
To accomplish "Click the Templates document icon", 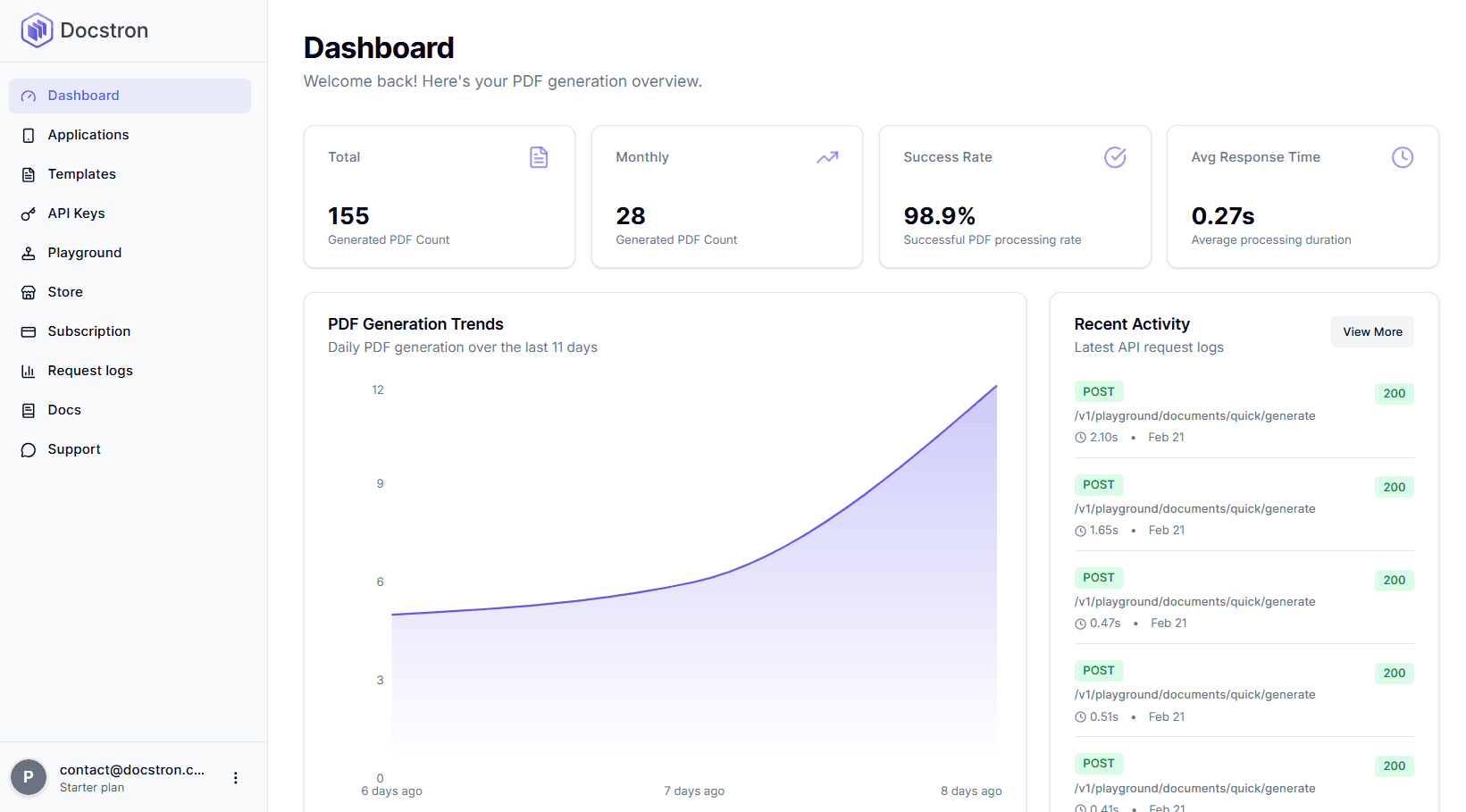I will pyautogui.click(x=29, y=175).
